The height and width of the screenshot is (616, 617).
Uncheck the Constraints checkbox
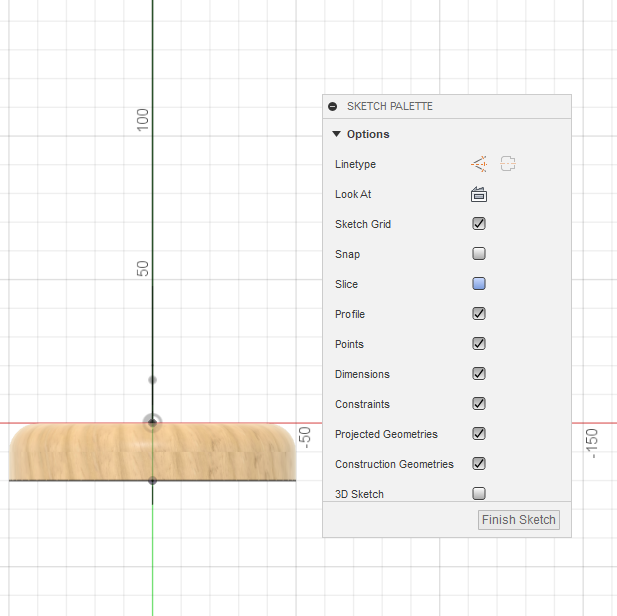[479, 404]
